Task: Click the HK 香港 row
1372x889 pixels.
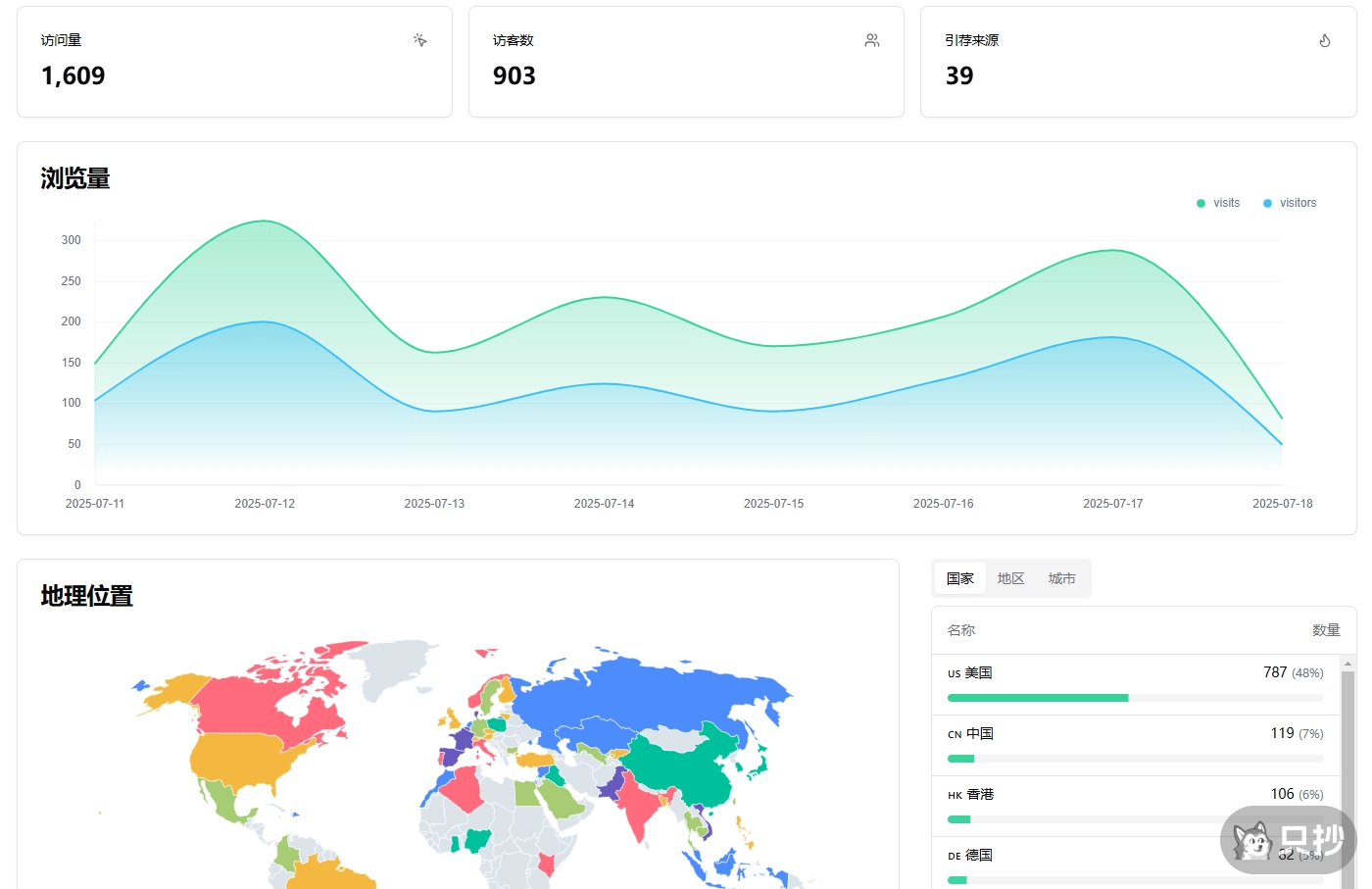Action: click(x=1135, y=795)
